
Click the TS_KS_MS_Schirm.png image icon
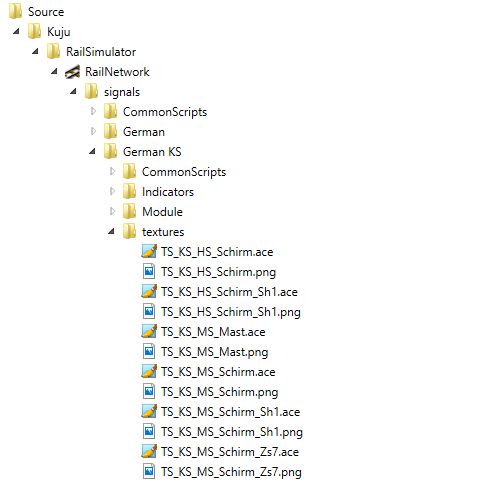[x=149, y=391]
